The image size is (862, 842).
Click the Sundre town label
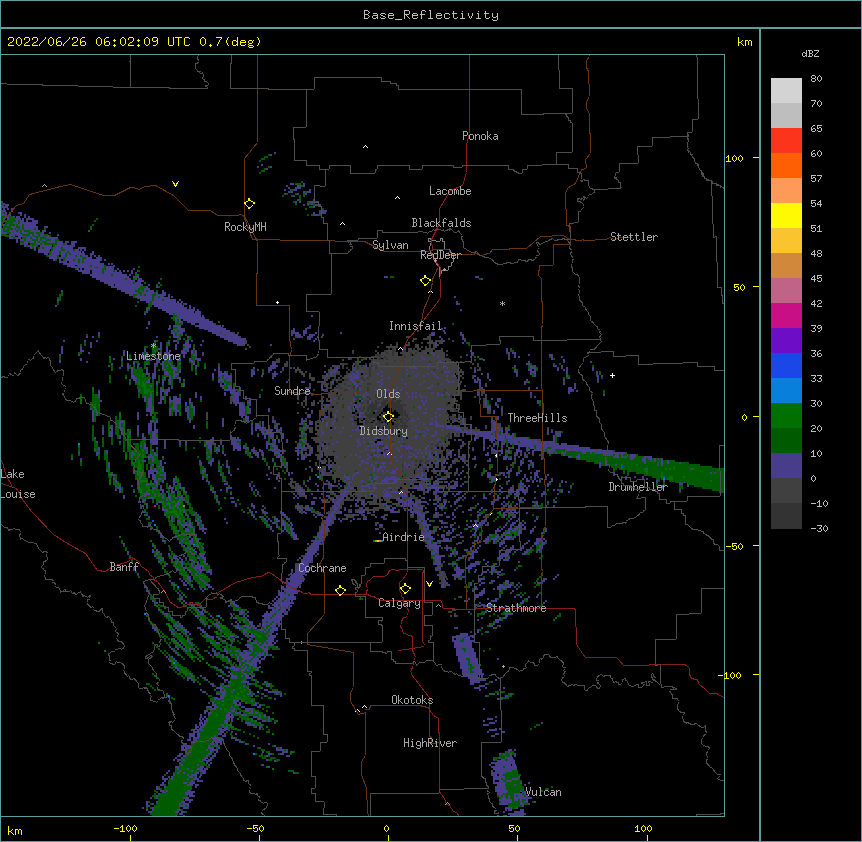click(292, 391)
